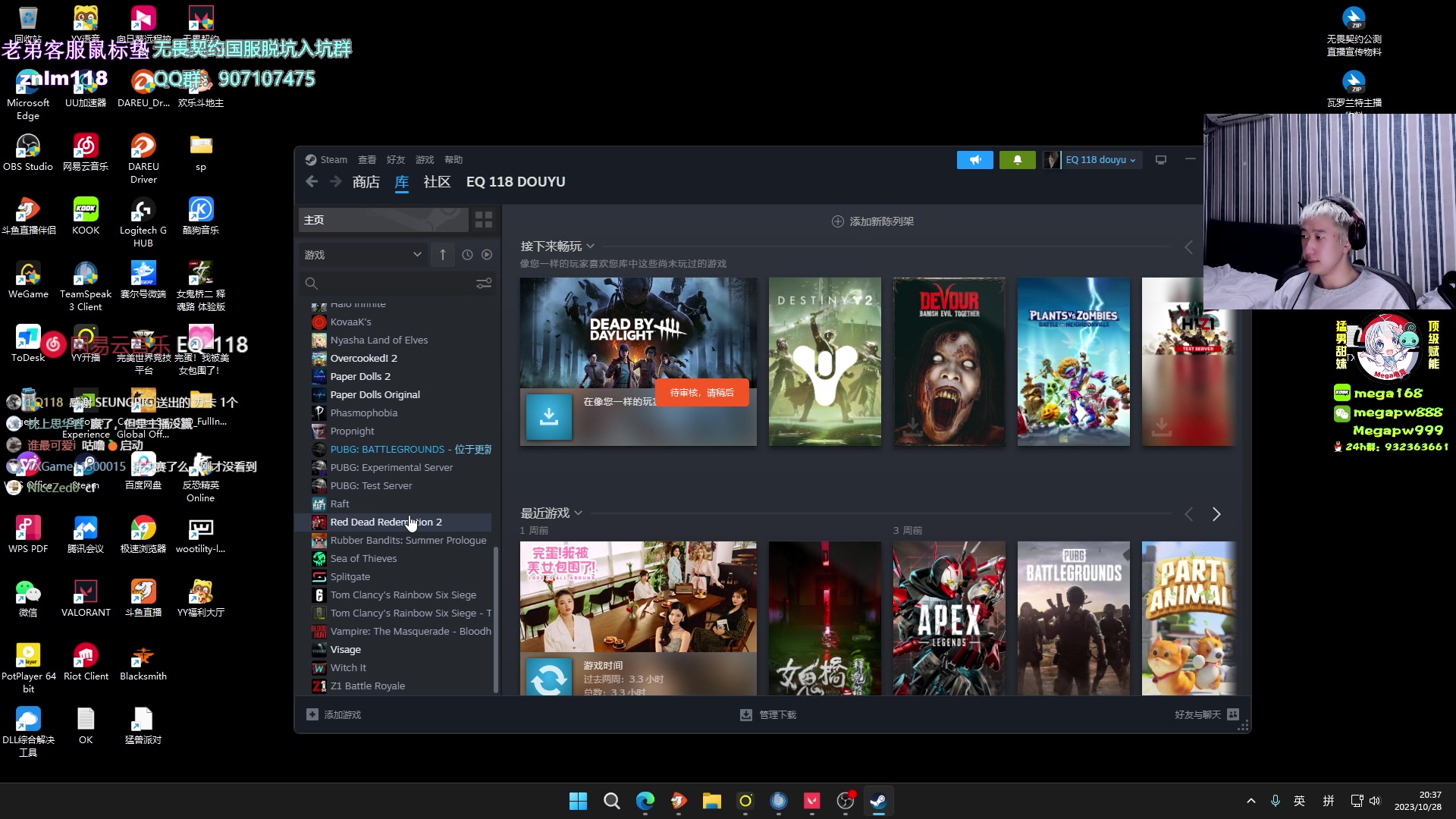Open the 查看 menu
Screen dimensions: 1456x819
click(x=367, y=160)
